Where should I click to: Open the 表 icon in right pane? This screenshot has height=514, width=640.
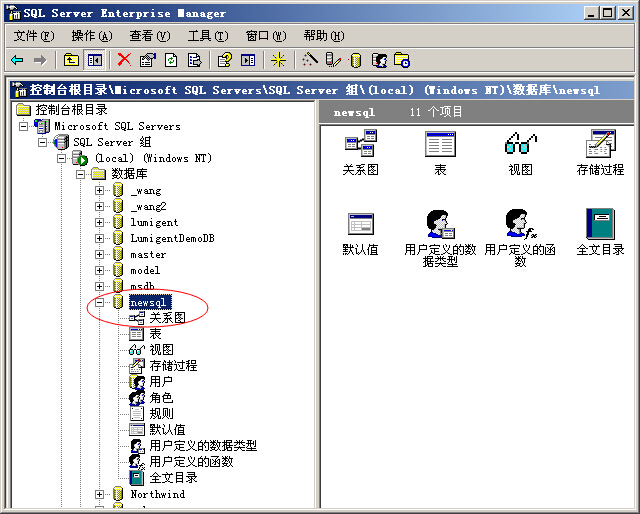point(440,145)
